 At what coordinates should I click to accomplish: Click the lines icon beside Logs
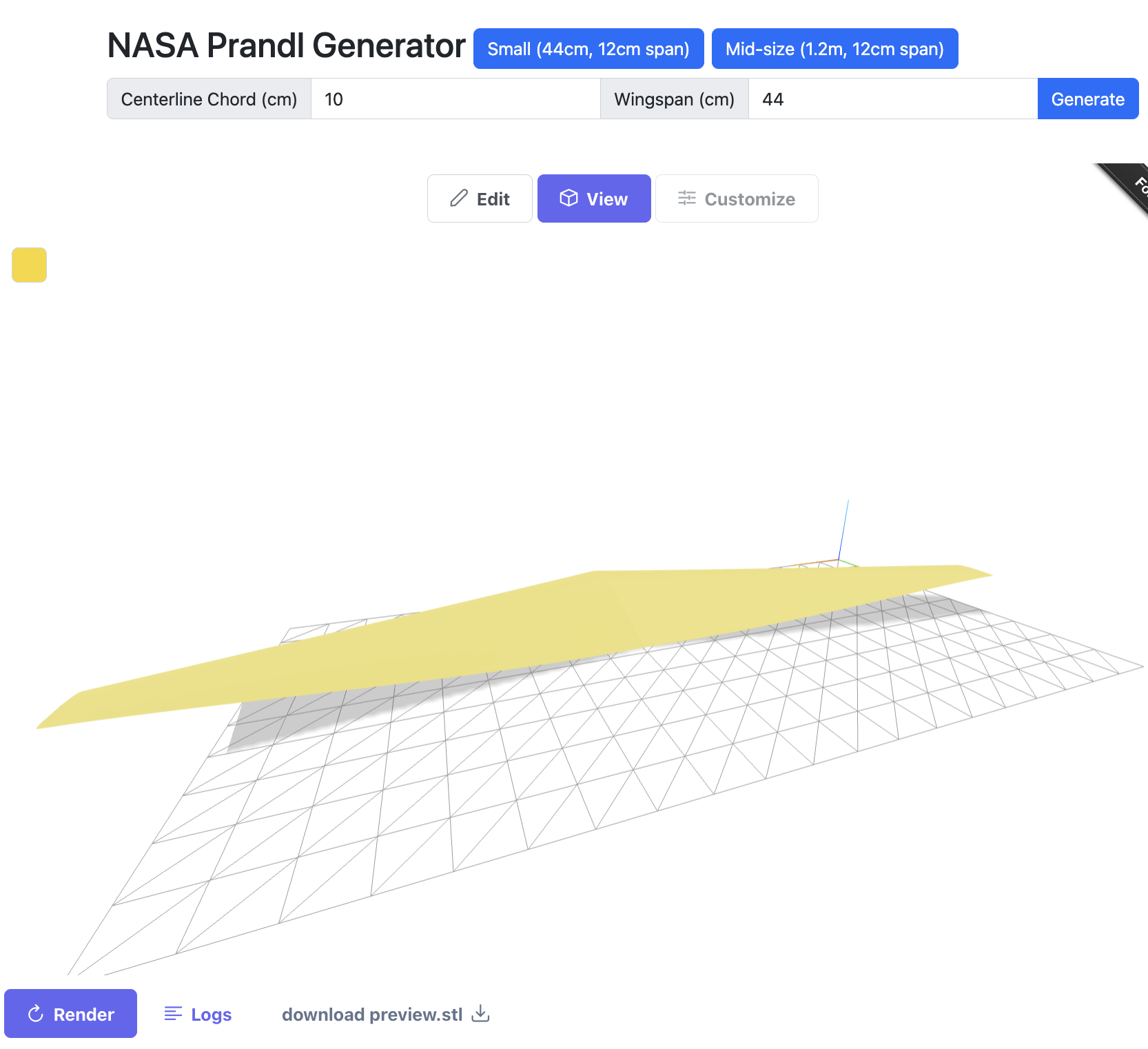coord(173,1014)
